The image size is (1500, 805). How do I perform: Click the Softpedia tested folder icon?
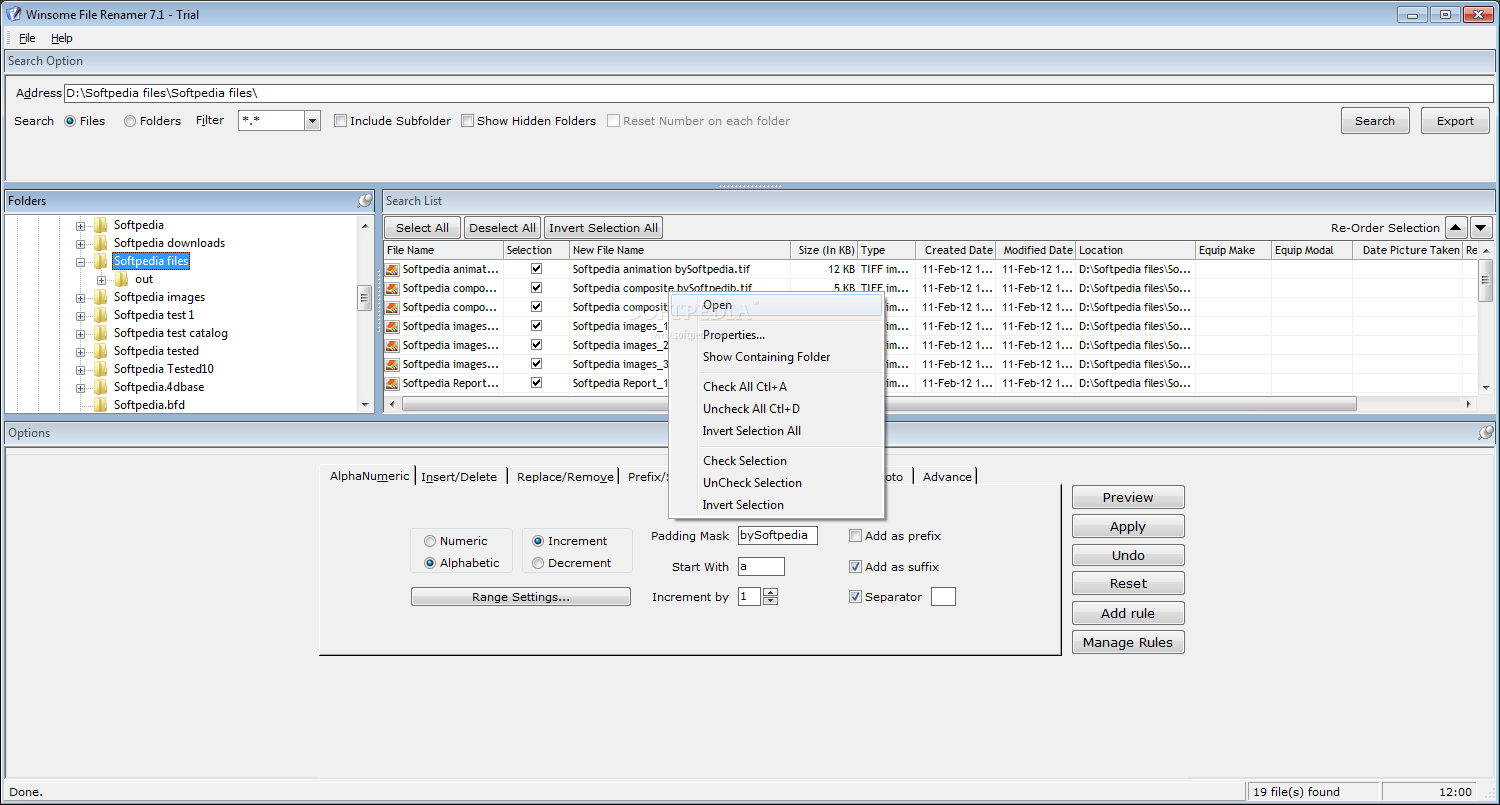(100, 351)
